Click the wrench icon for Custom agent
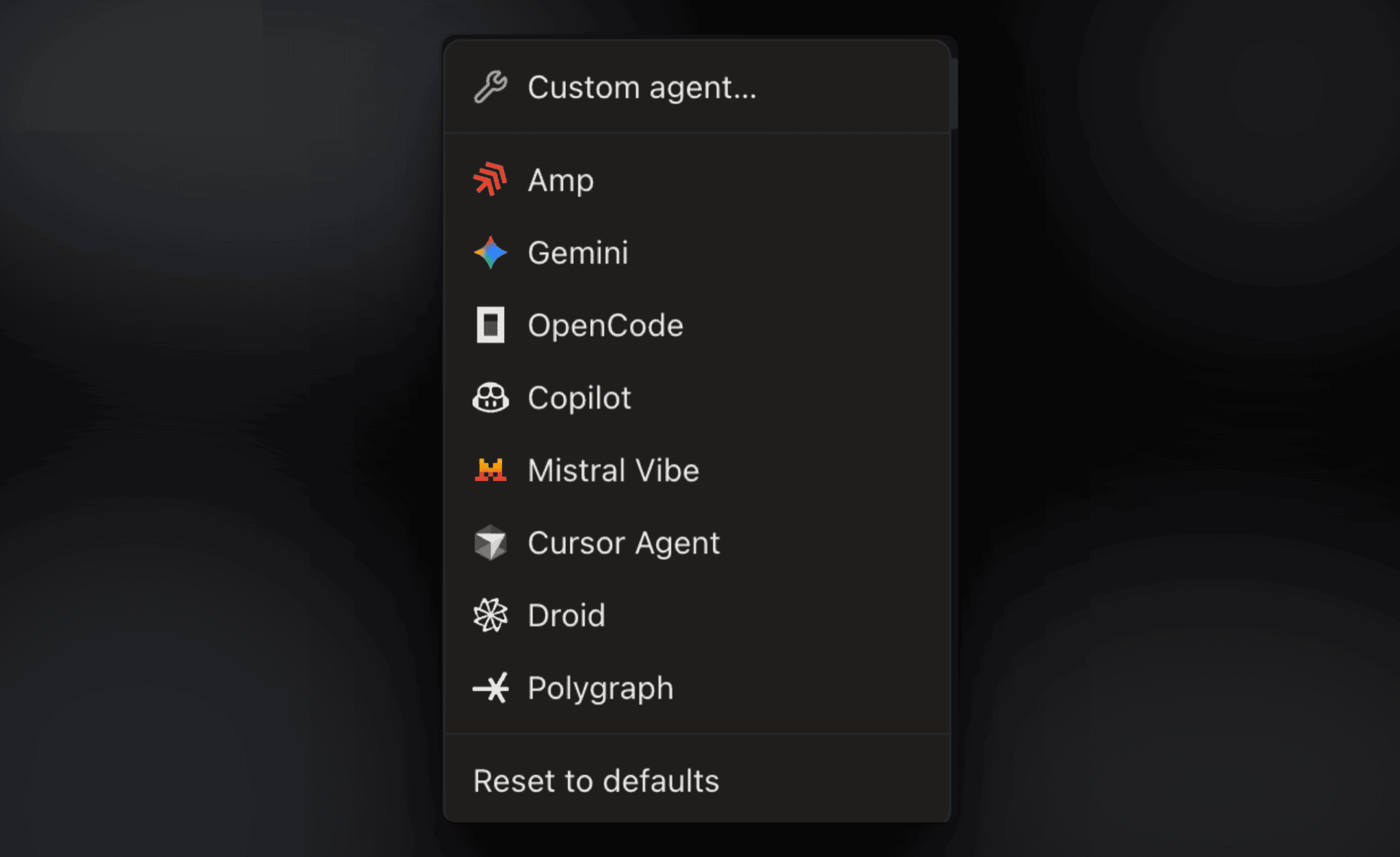Viewport: 1400px width, 857px height. point(491,87)
